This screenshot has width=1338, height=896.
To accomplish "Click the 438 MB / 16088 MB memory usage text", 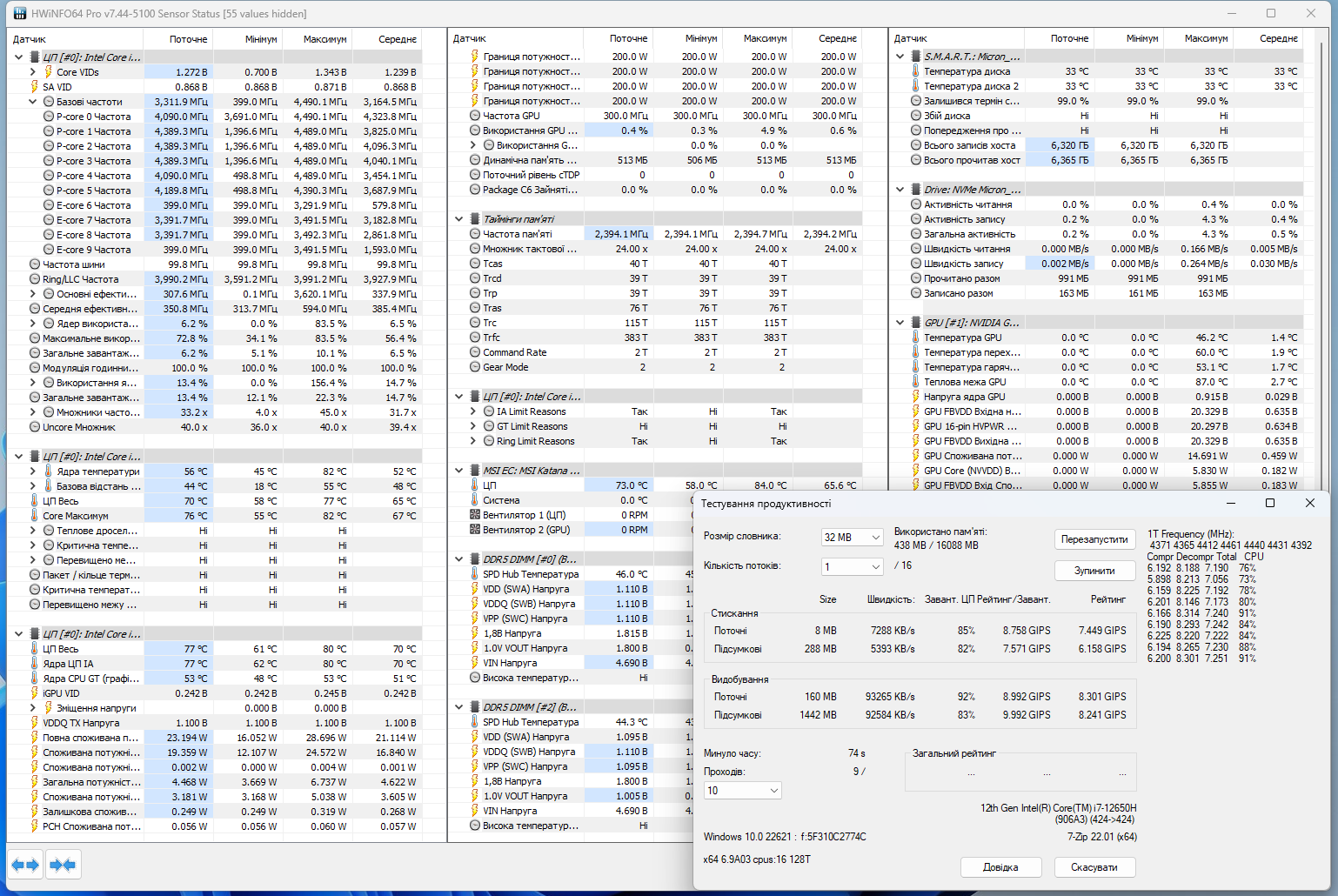I will point(936,545).
